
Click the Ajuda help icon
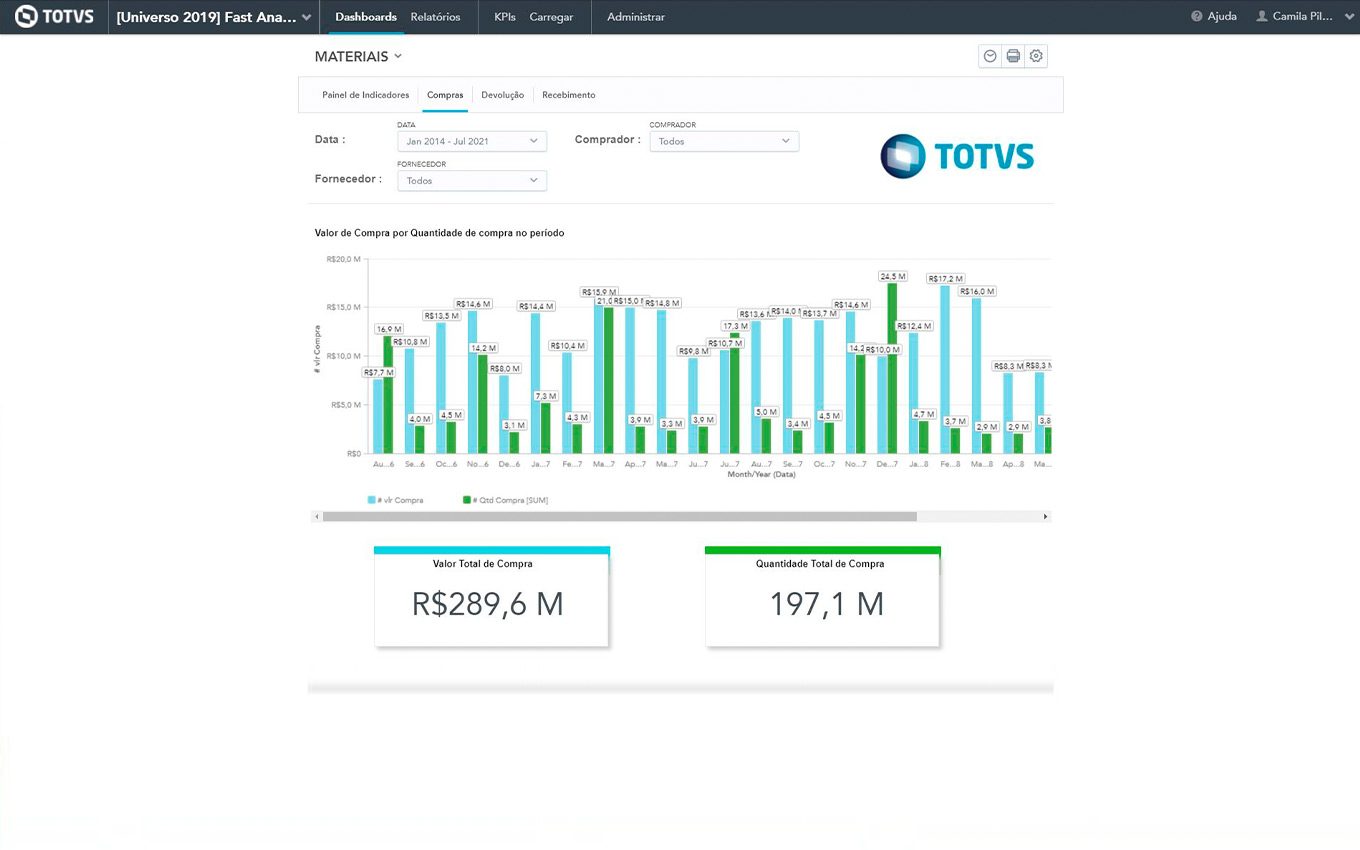(x=1197, y=17)
